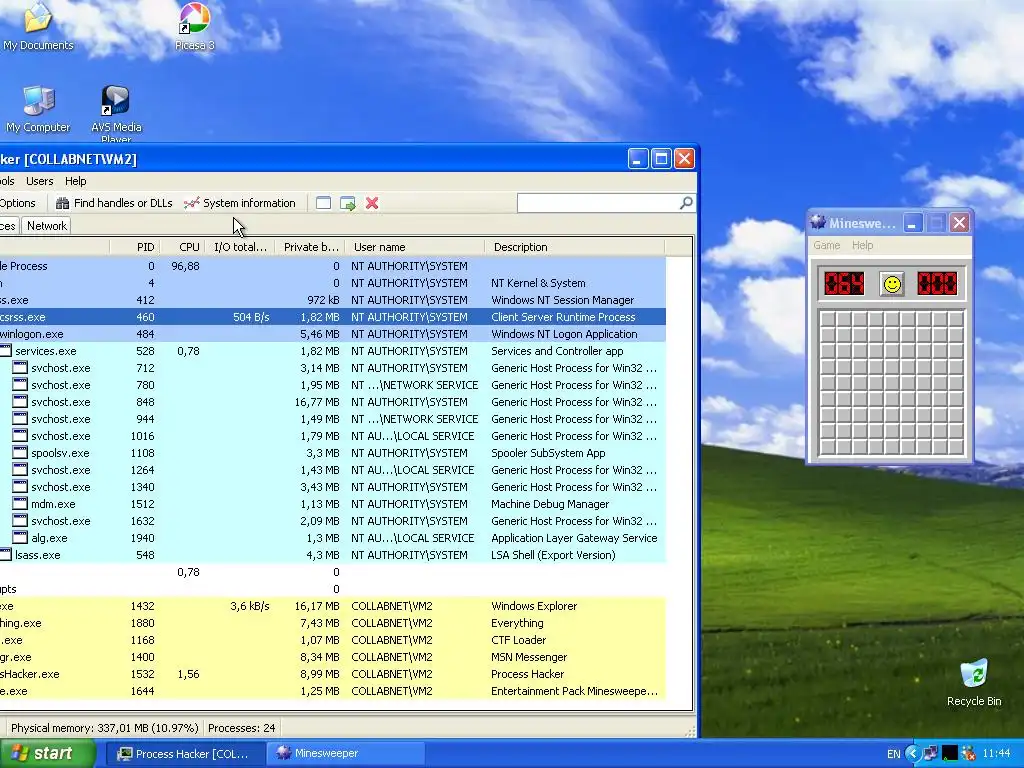
Task: Click the NT Kernel & System description
Action: coord(538,283)
